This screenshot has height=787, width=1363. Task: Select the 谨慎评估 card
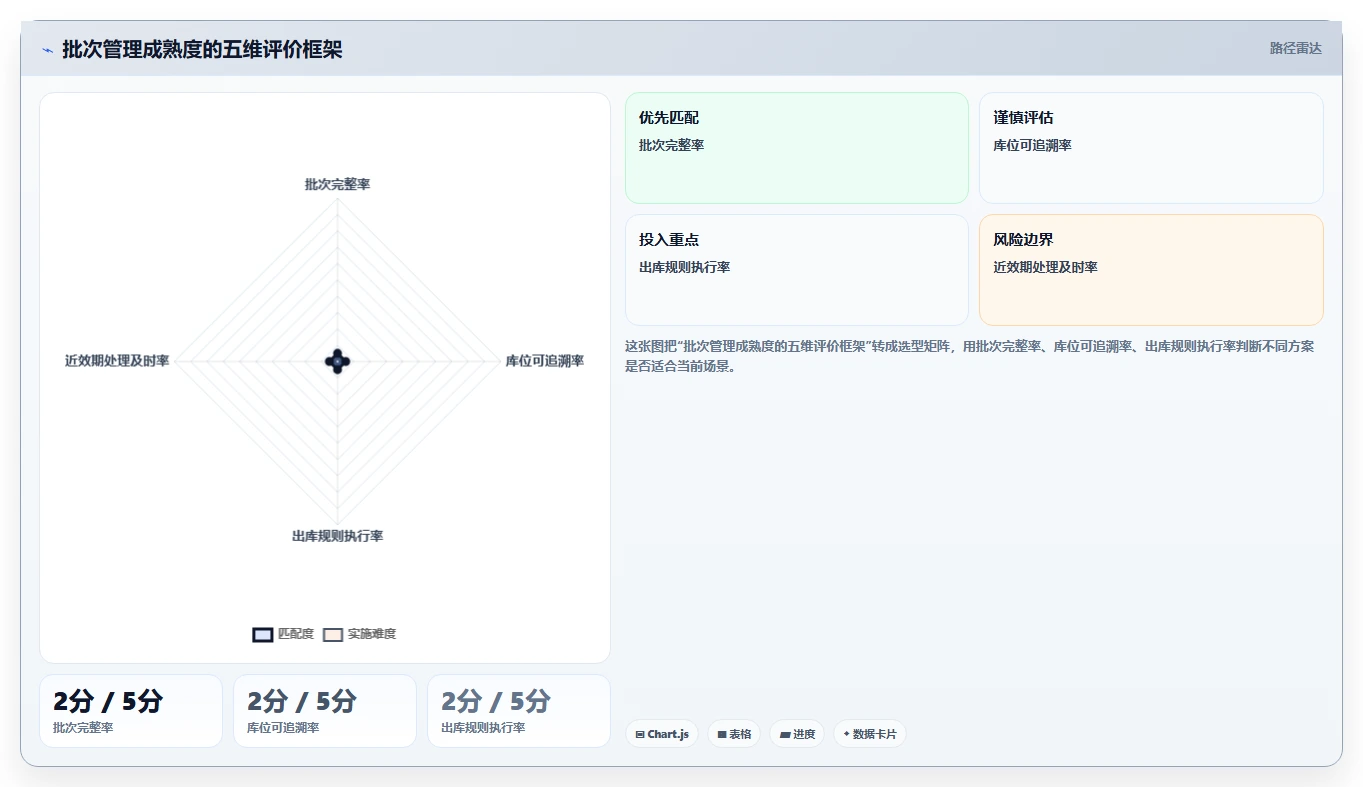pyautogui.click(x=1151, y=148)
